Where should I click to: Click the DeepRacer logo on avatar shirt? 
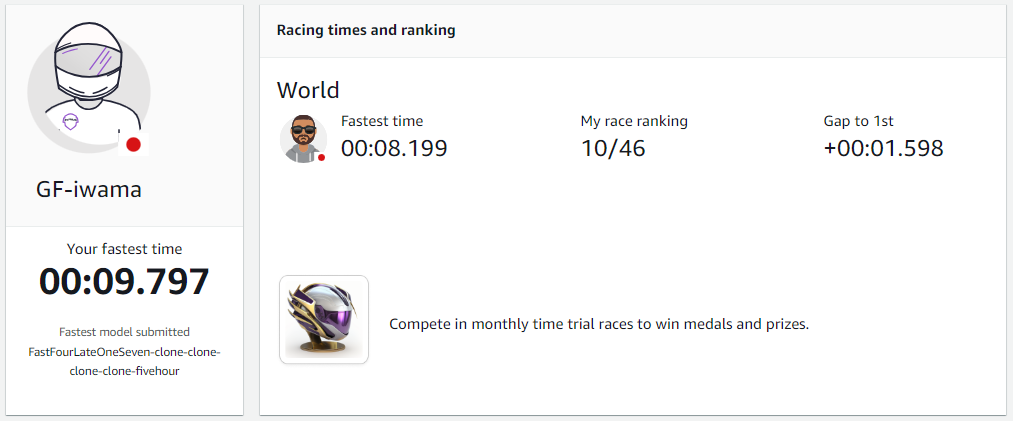click(70, 121)
